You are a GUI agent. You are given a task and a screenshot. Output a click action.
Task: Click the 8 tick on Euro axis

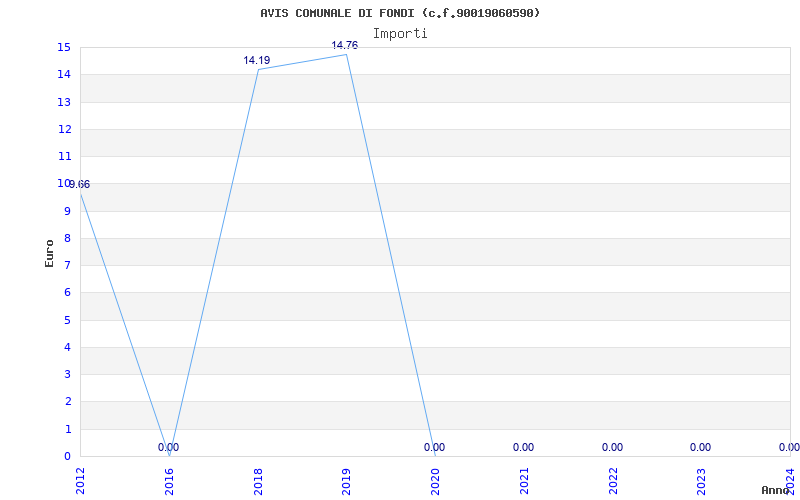pyautogui.click(x=67, y=238)
